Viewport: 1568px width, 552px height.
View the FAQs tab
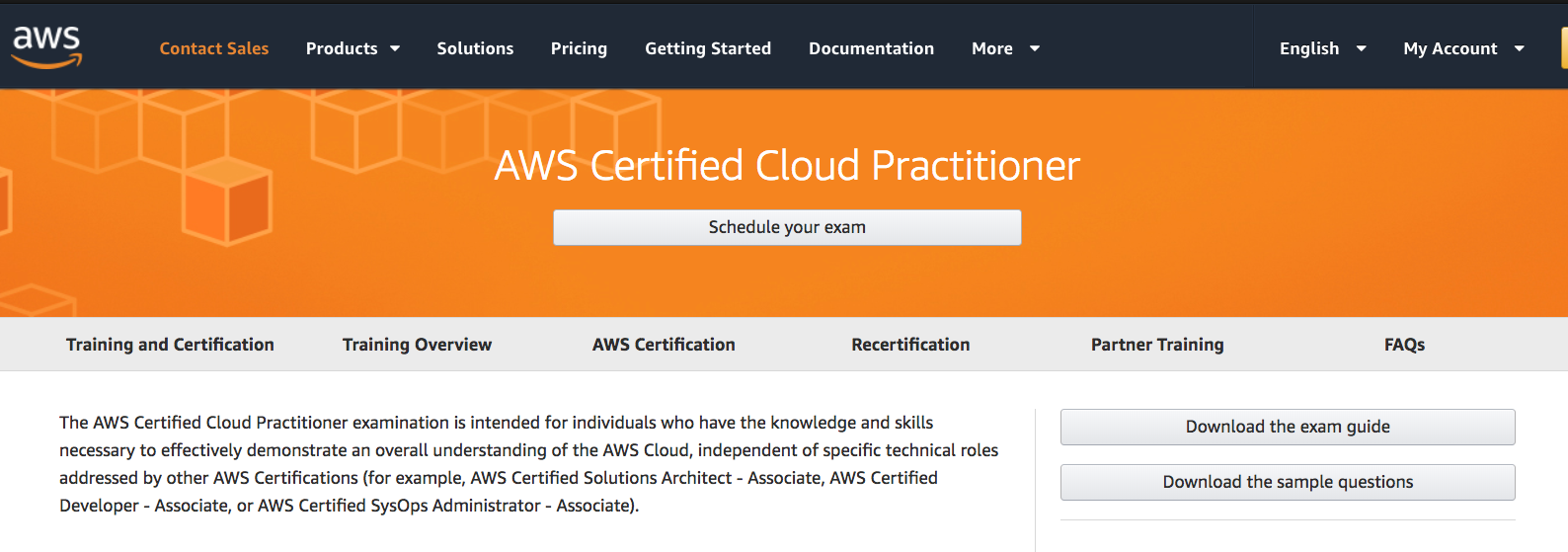coord(1404,345)
